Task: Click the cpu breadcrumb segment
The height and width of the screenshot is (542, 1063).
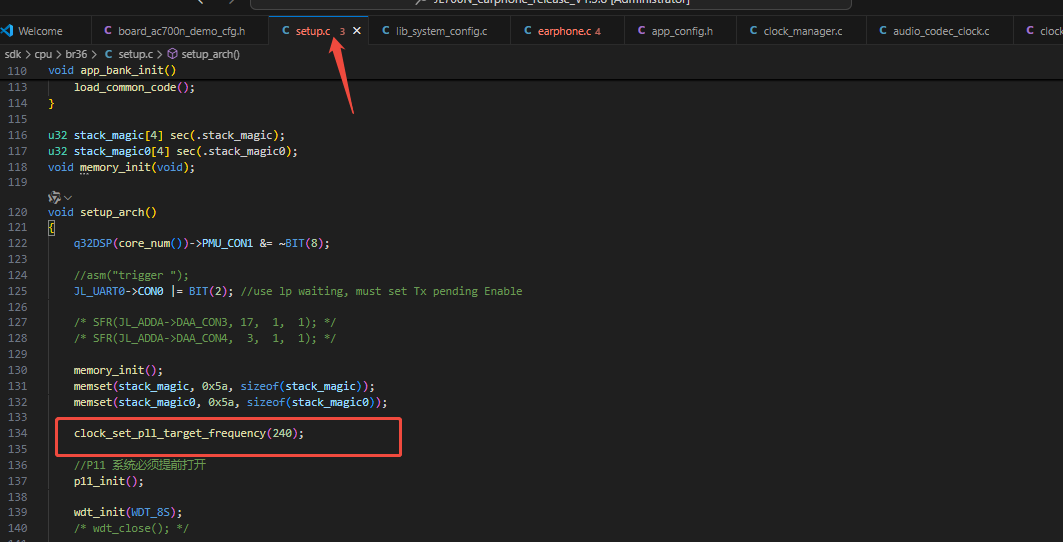Action: [x=43, y=54]
